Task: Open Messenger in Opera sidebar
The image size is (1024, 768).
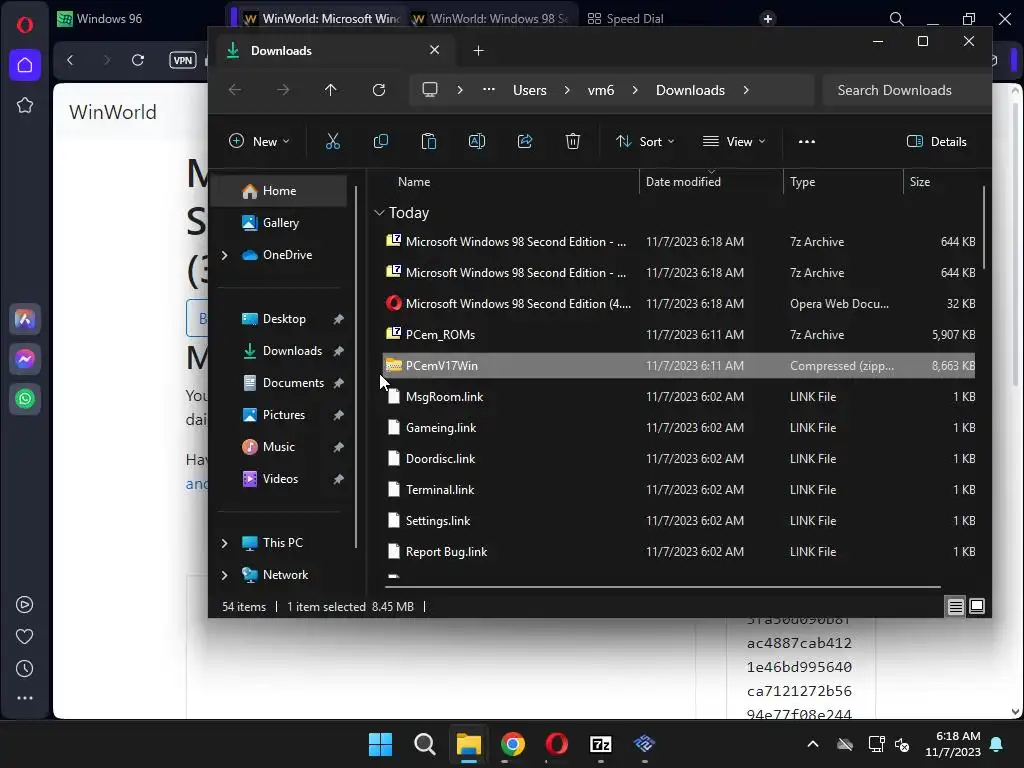Action: pyautogui.click(x=25, y=359)
